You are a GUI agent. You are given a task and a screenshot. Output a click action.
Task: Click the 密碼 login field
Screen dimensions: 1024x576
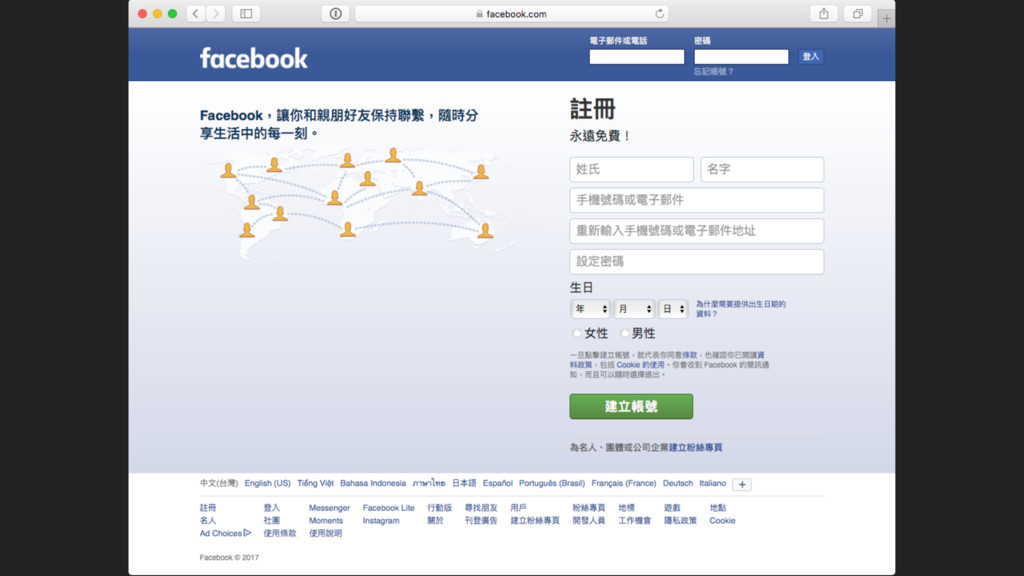(741, 57)
